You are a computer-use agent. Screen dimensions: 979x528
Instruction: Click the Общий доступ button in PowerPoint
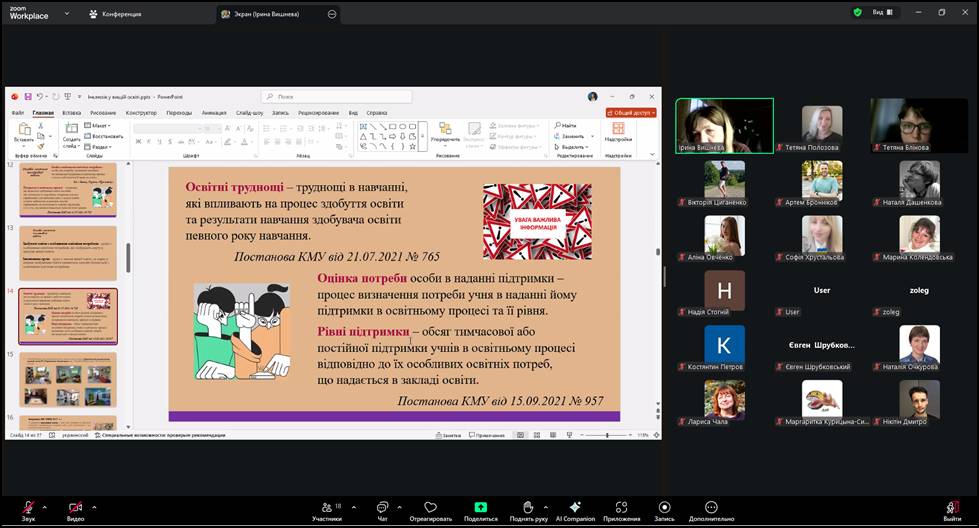coord(631,113)
